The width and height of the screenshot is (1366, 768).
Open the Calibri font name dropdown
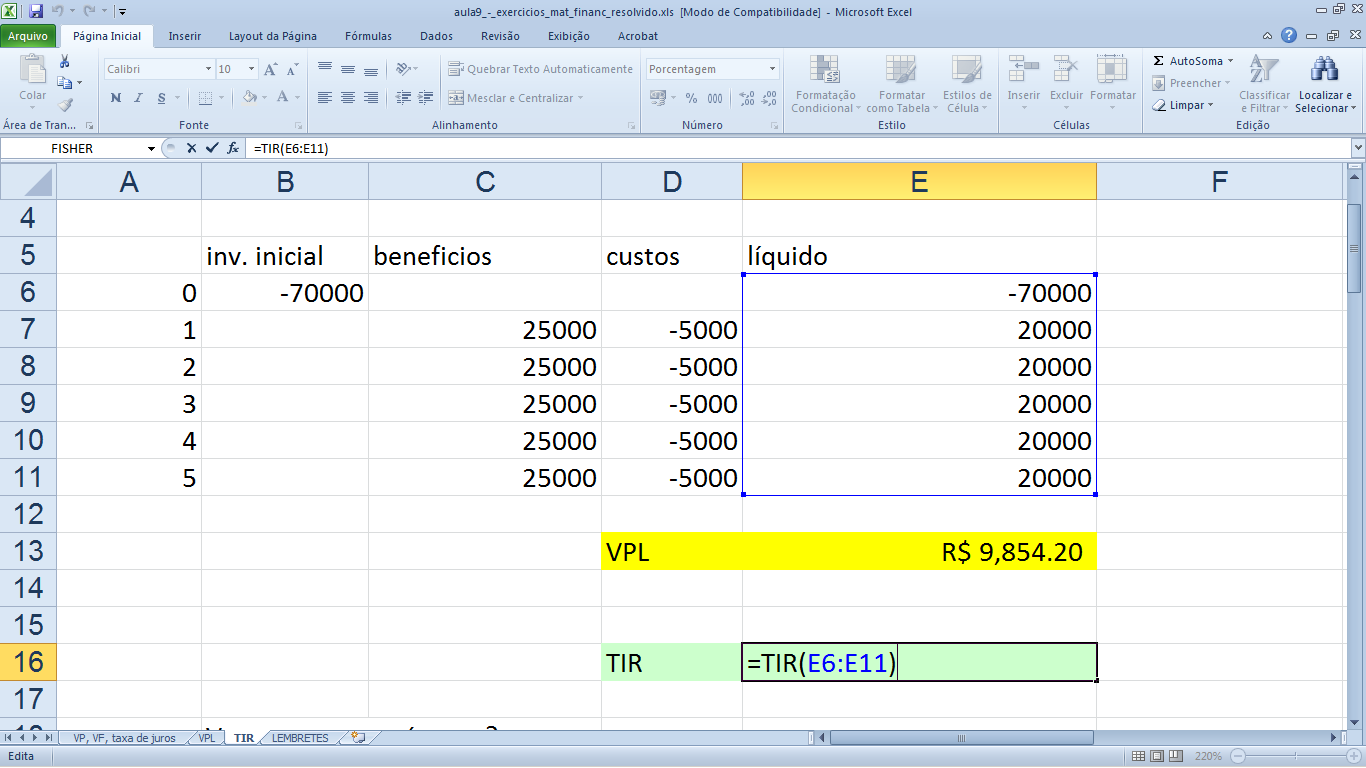tap(209, 69)
